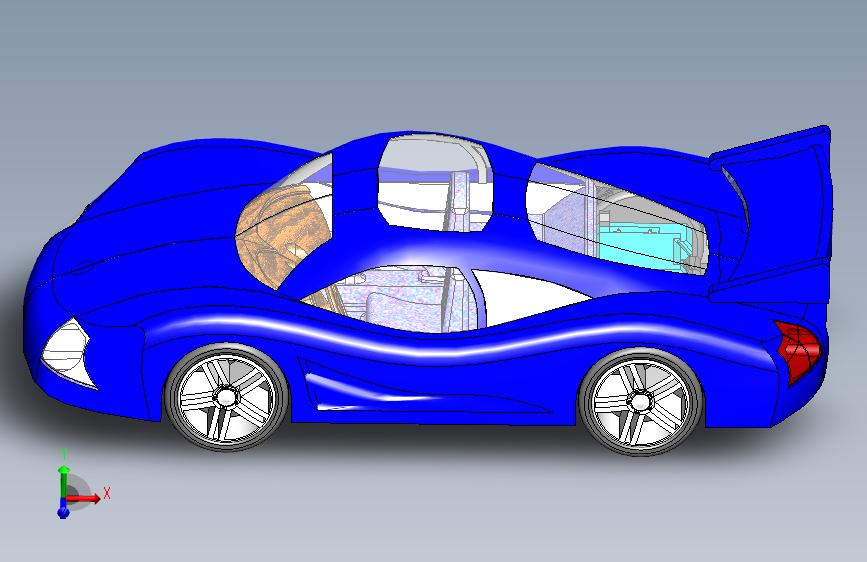Select the roof window glass panel
The image size is (867, 562).
tap(435, 182)
